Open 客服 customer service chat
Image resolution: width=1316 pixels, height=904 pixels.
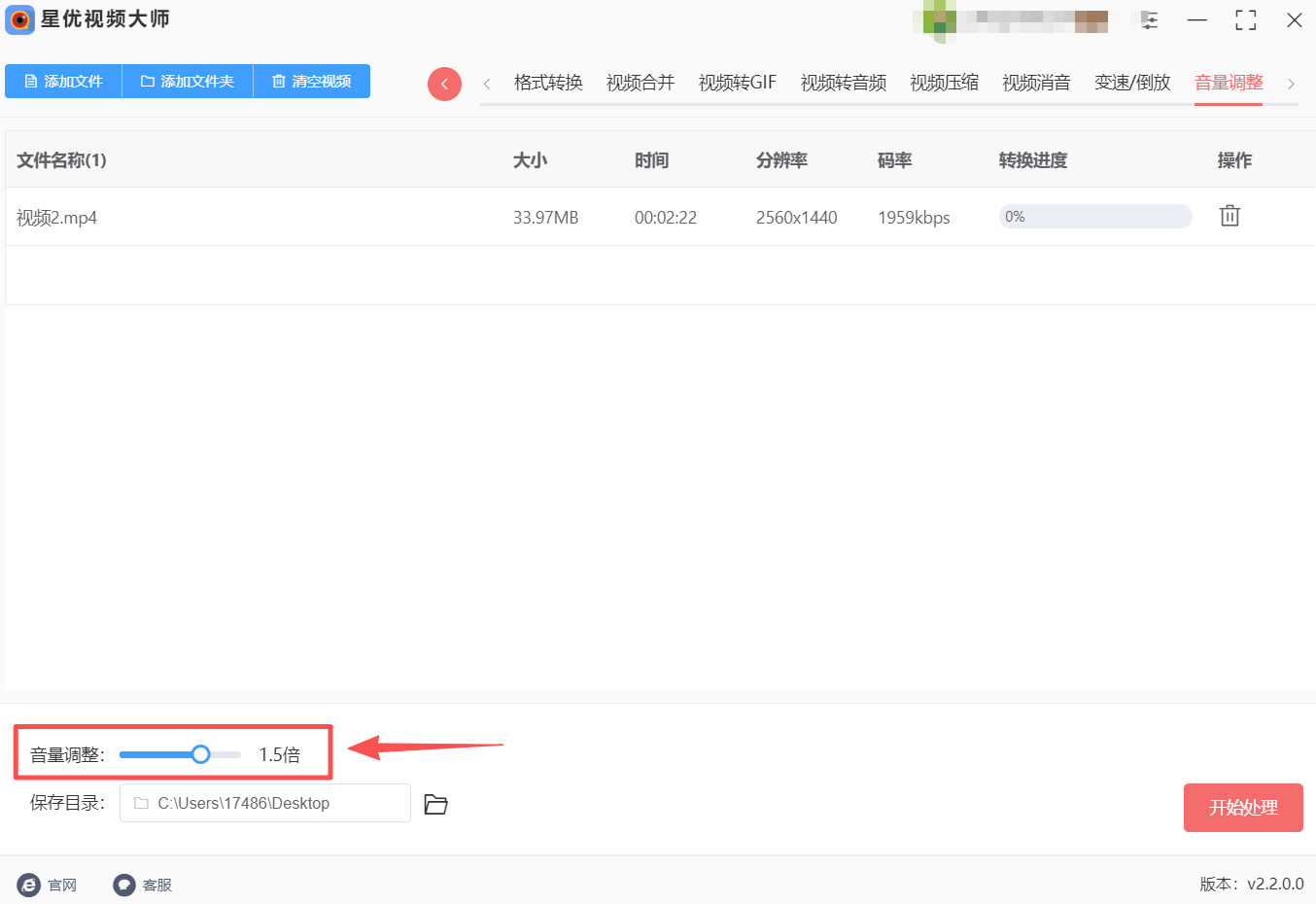[x=143, y=885]
